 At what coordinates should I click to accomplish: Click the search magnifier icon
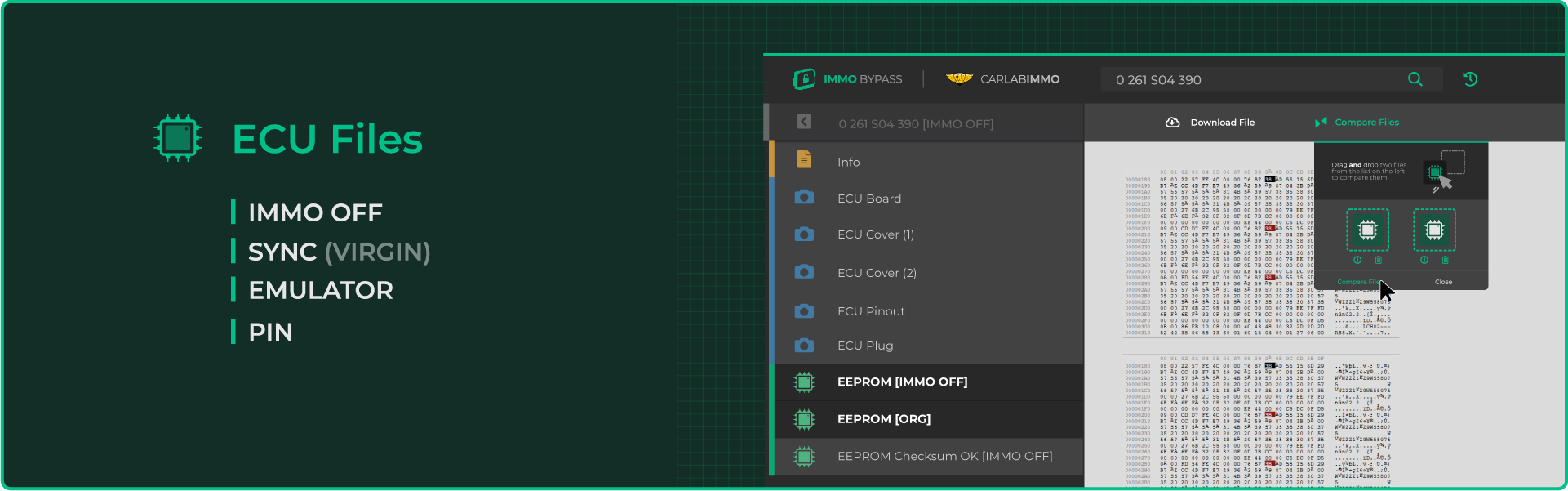(1415, 79)
